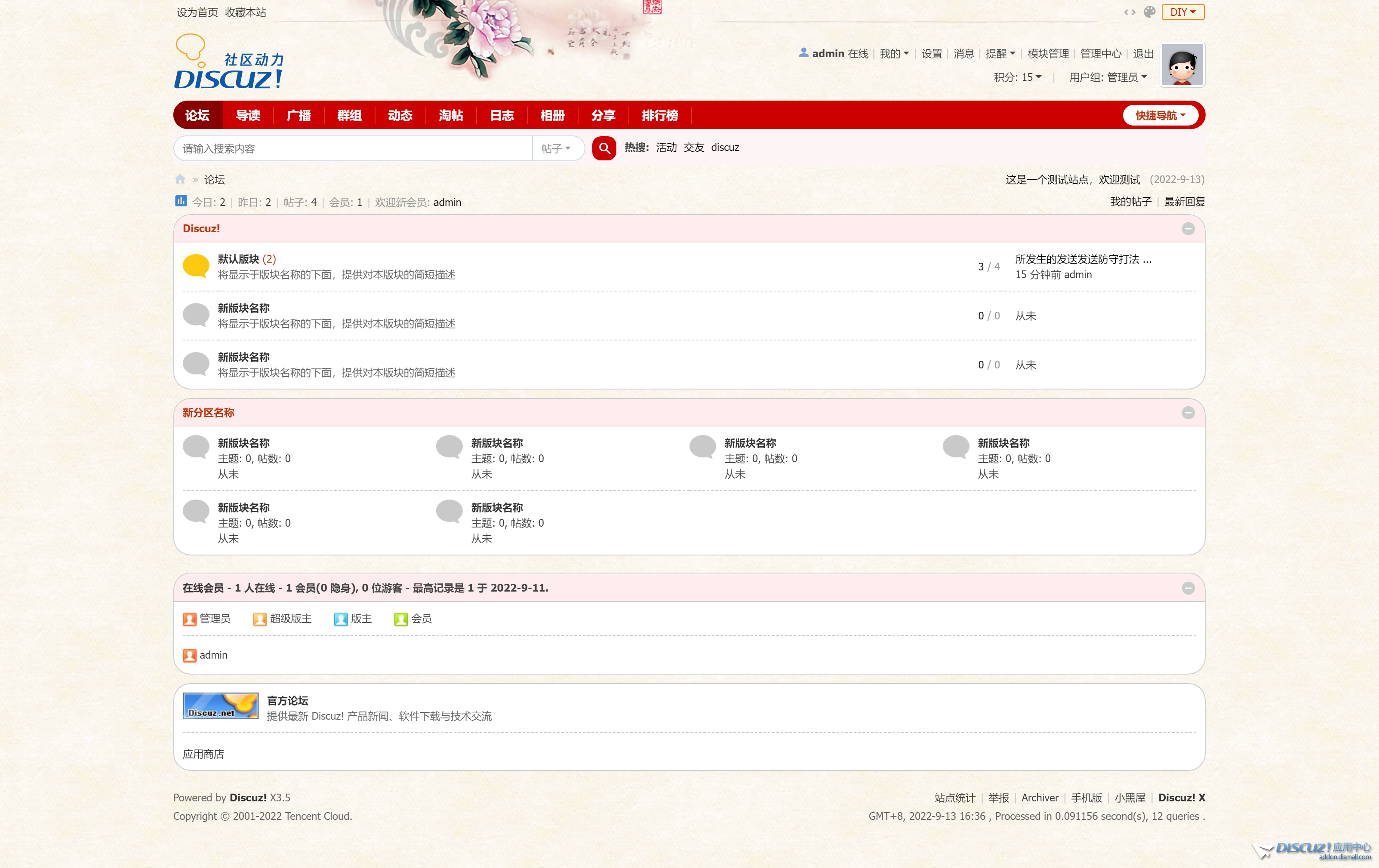The image size is (1379, 868).
Task: Collapse the 新分区名称 category section
Action: click(x=1188, y=413)
